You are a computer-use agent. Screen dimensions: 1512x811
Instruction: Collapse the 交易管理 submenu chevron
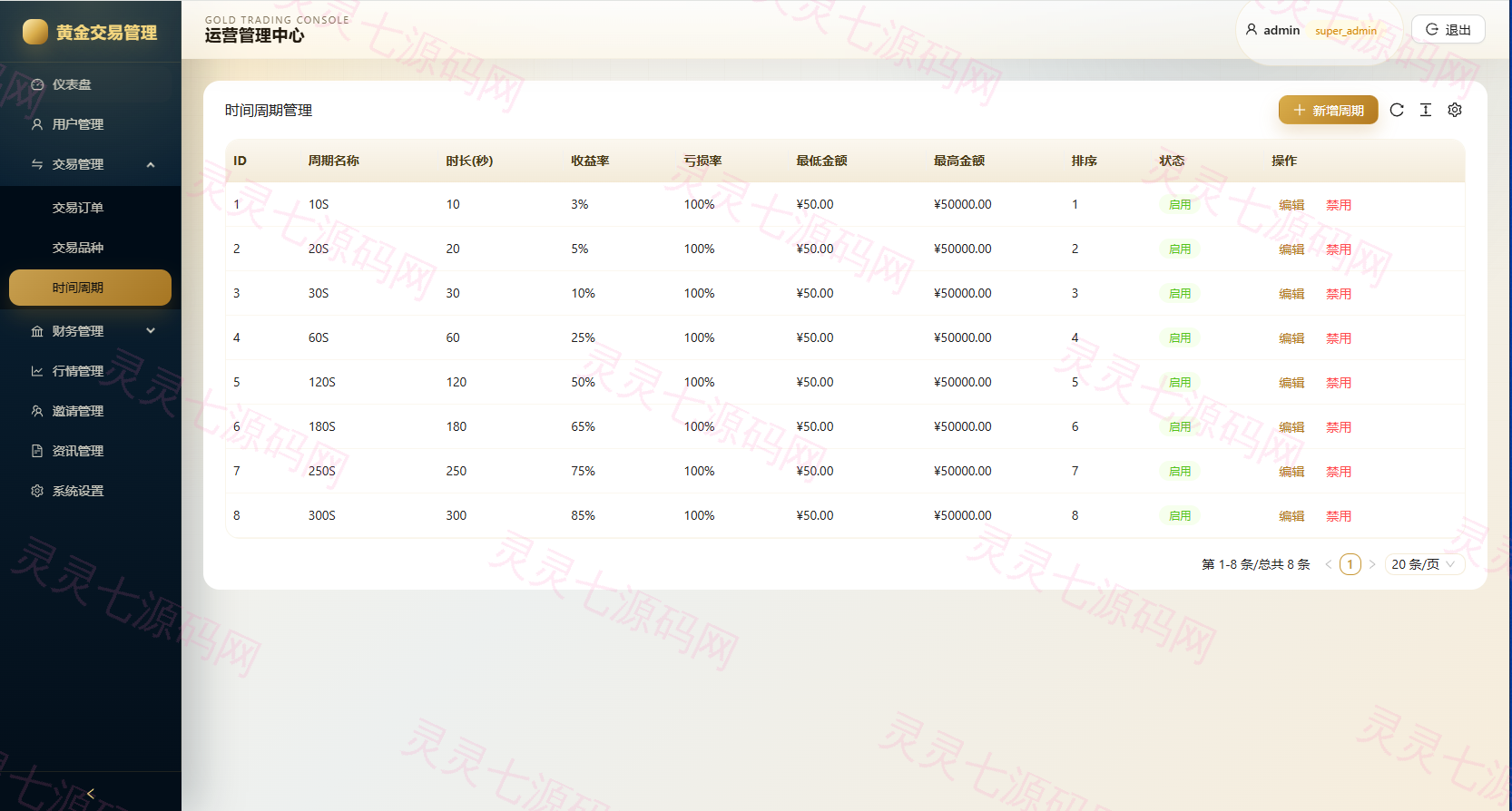(151, 164)
